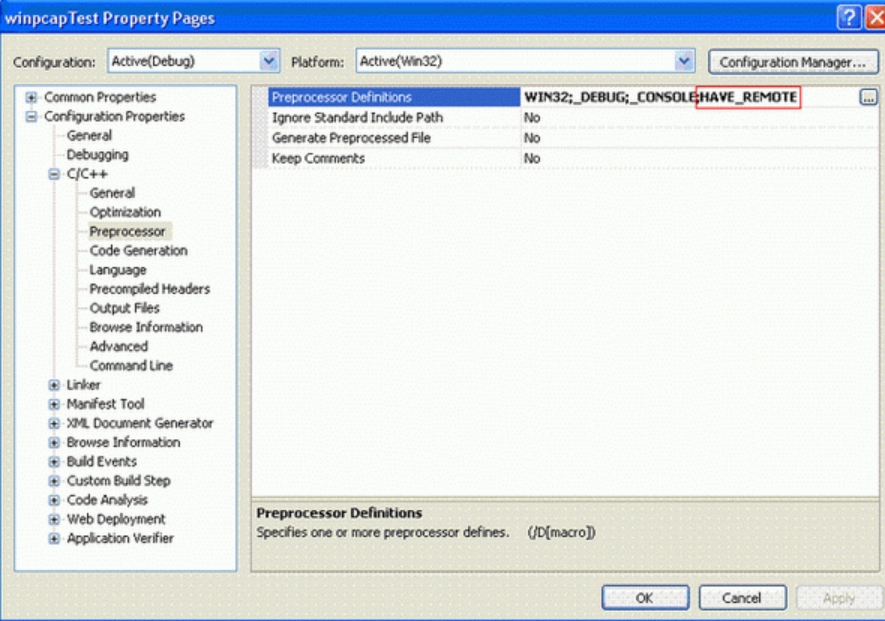The image size is (885, 621).
Task: Dismiss the dialog with Cancel
Action: point(742,598)
